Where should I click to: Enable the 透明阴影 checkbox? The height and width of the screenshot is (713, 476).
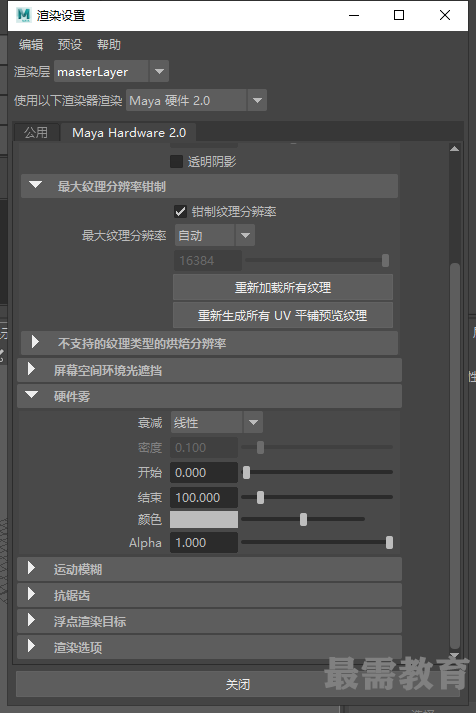(176, 161)
